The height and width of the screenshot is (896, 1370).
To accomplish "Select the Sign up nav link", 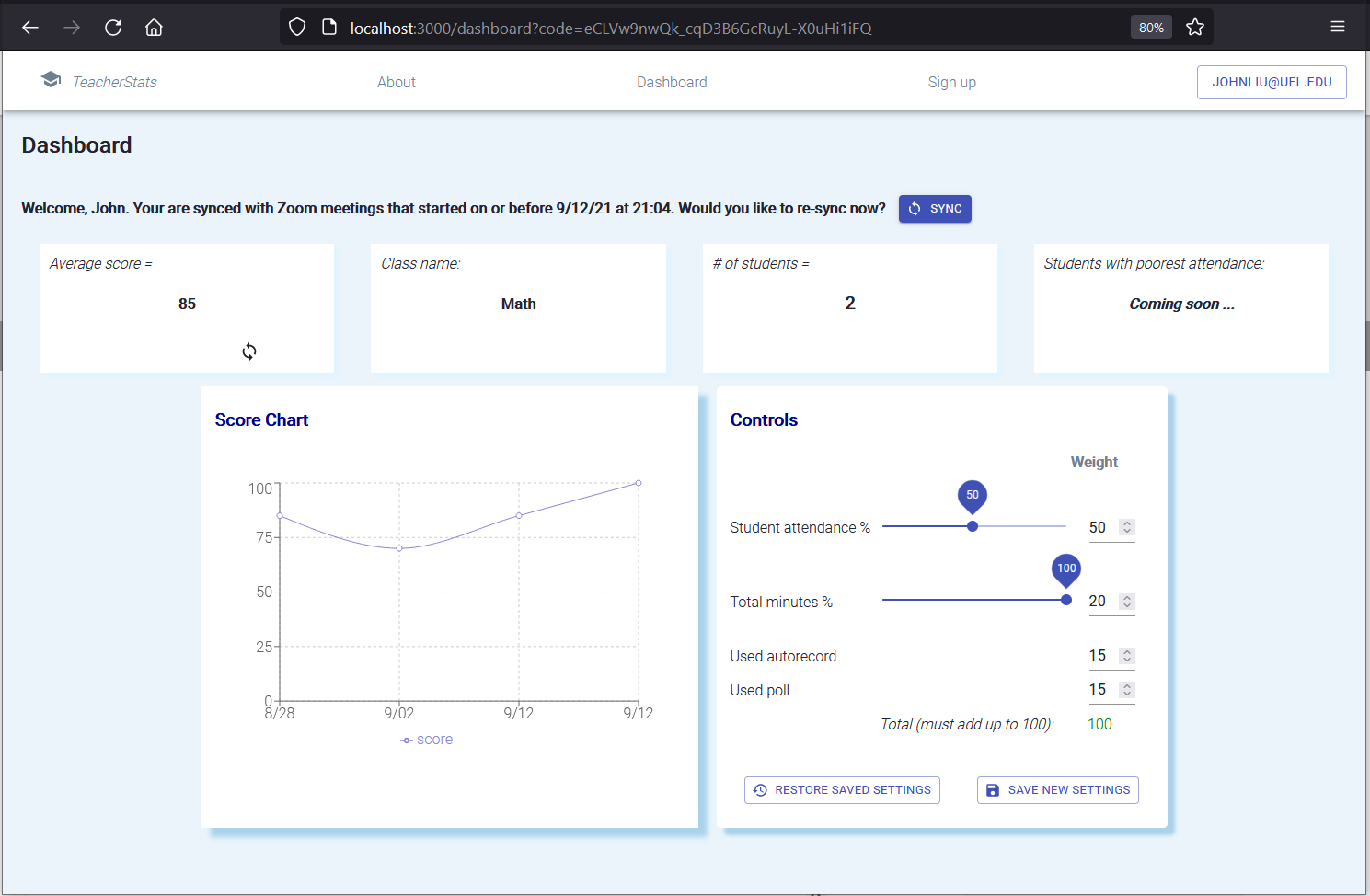I will point(952,82).
